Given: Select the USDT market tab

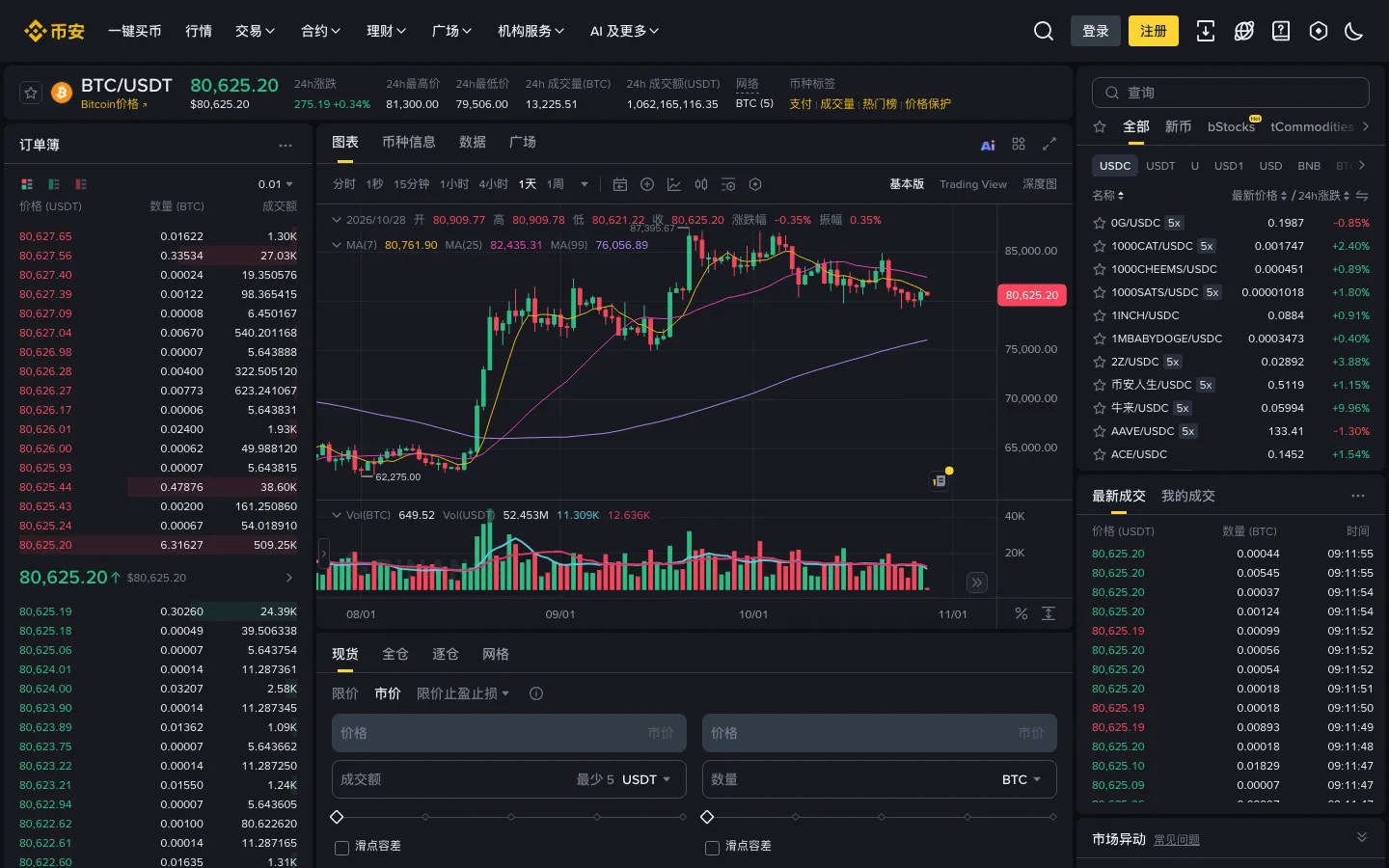Looking at the screenshot, I should [x=1160, y=166].
